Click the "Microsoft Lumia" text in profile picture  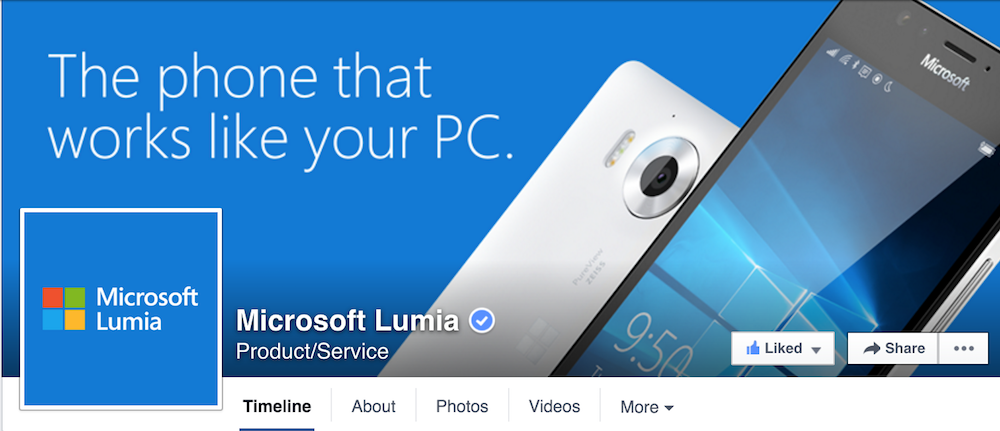coord(147,309)
